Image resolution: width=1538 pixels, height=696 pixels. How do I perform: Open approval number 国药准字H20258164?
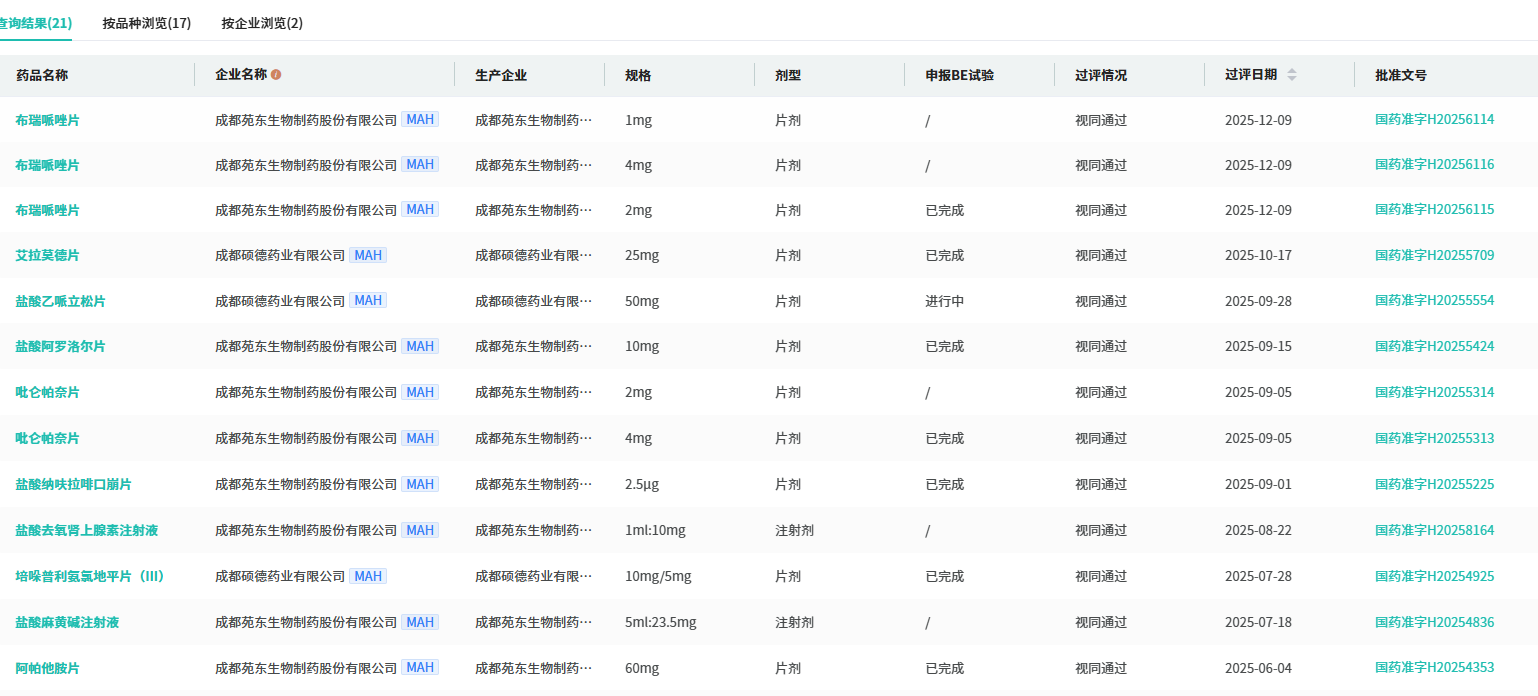pos(1434,530)
